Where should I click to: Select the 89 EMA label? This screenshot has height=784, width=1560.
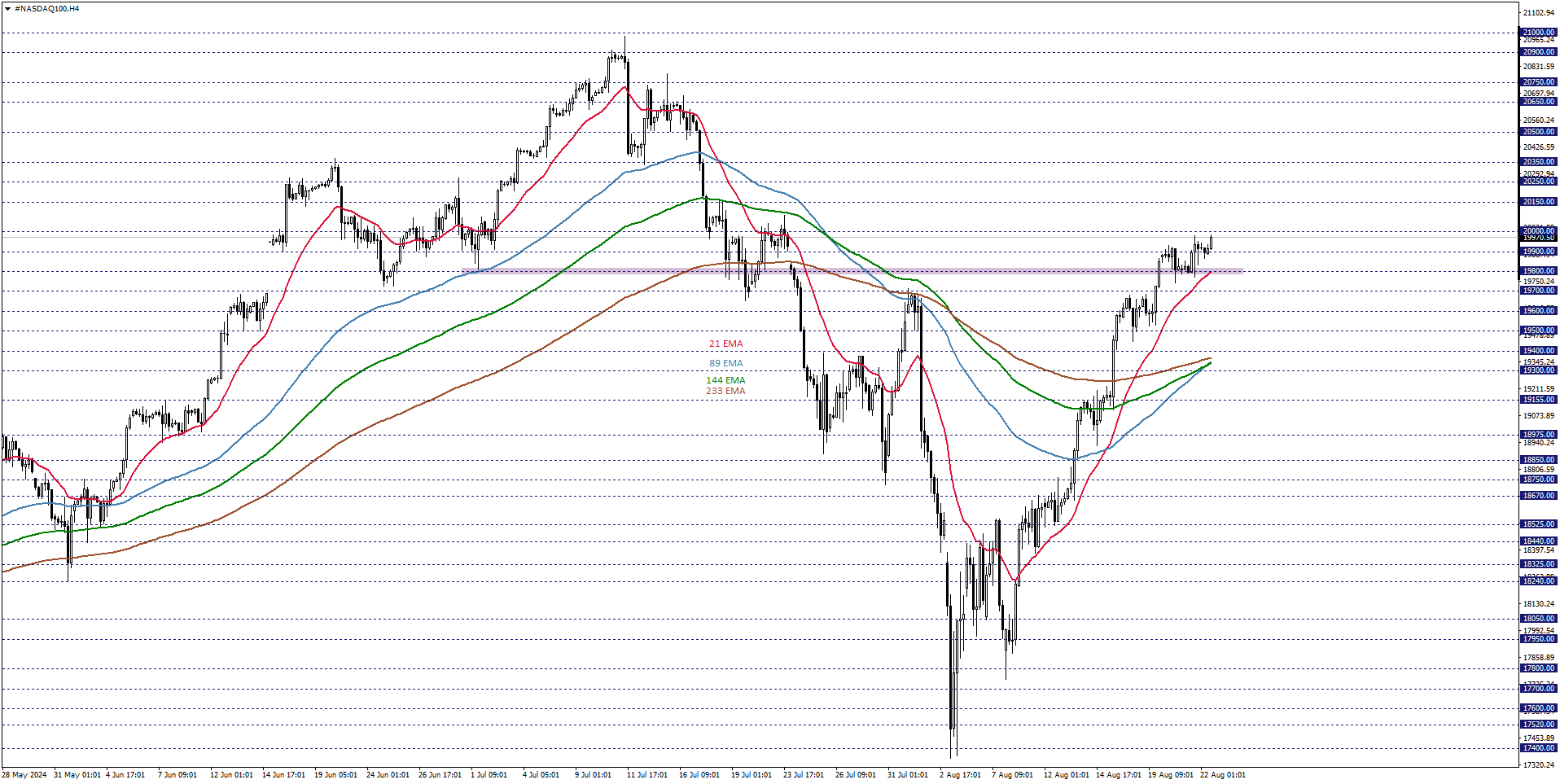(725, 364)
